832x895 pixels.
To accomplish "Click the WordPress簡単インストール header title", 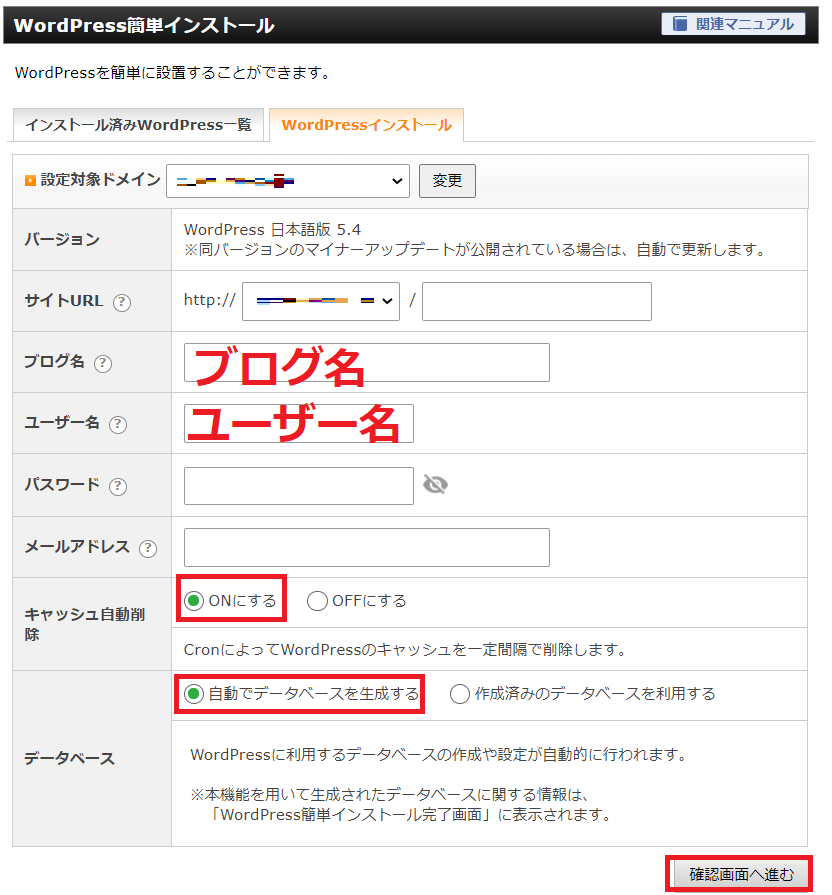I will pyautogui.click(x=144, y=25).
